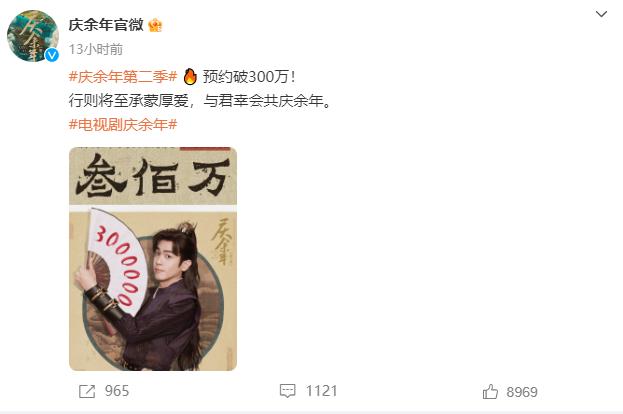Open the 庆余年官微 username link
The image size is (623, 414).
click(106, 25)
